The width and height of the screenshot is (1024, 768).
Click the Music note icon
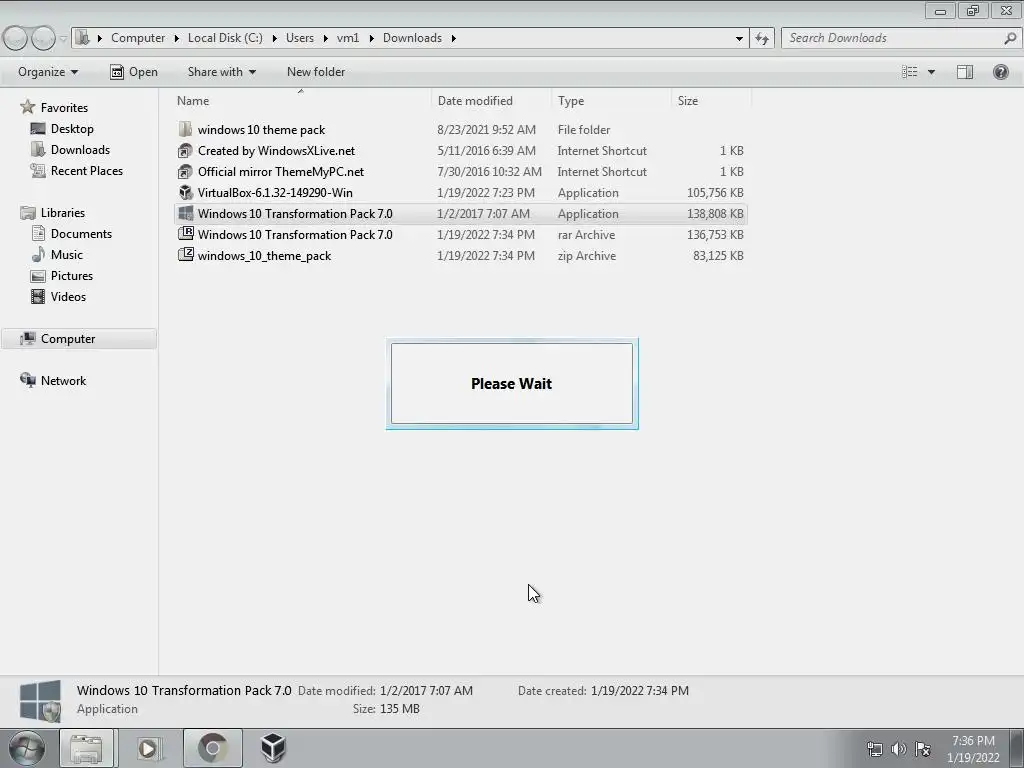click(38, 255)
